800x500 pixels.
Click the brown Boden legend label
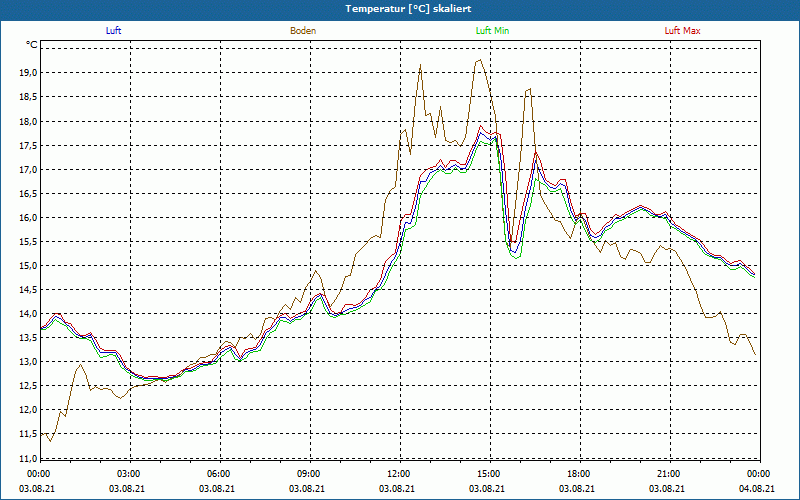(x=303, y=31)
